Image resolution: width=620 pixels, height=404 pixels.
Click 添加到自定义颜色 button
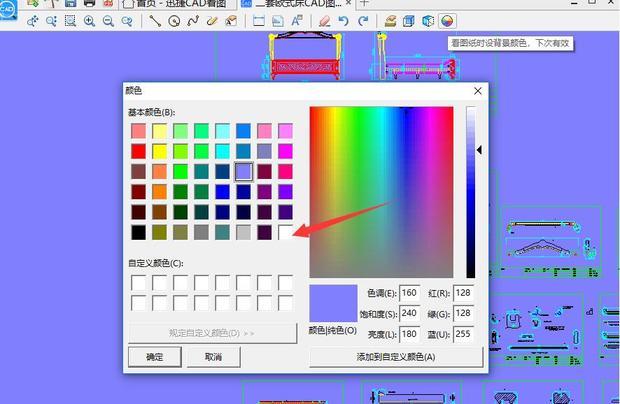click(x=396, y=356)
